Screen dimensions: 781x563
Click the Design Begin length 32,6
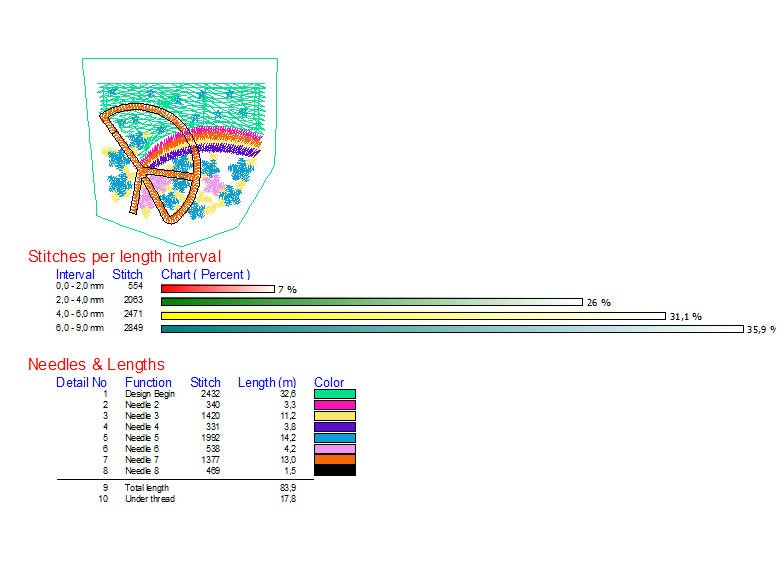288,394
